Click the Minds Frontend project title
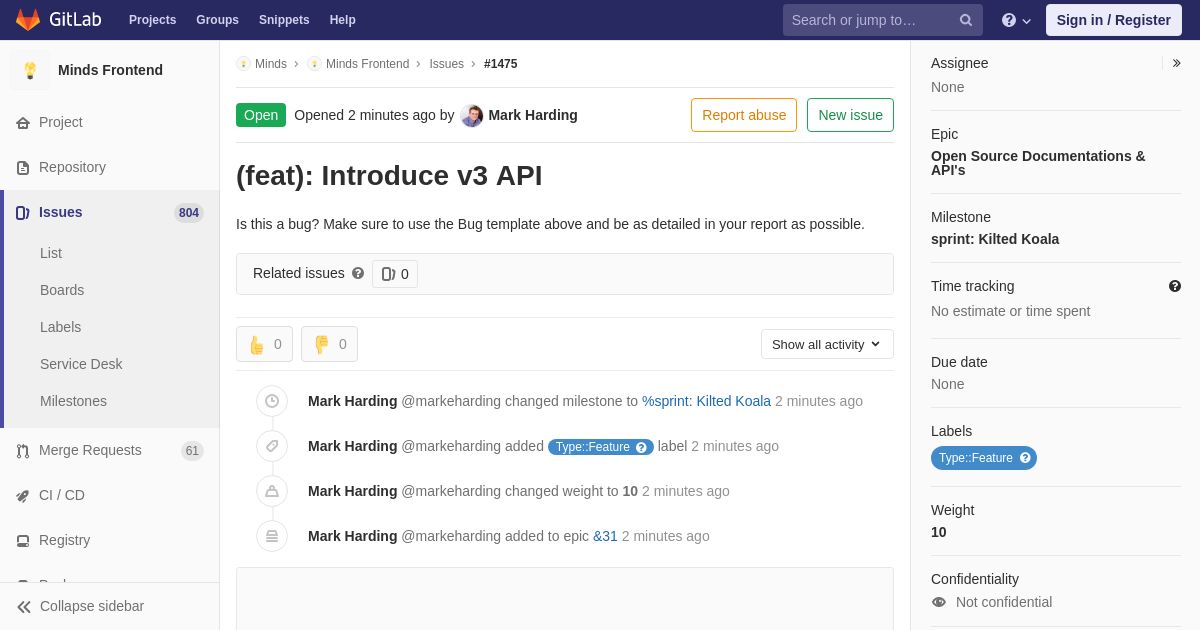 [110, 70]
